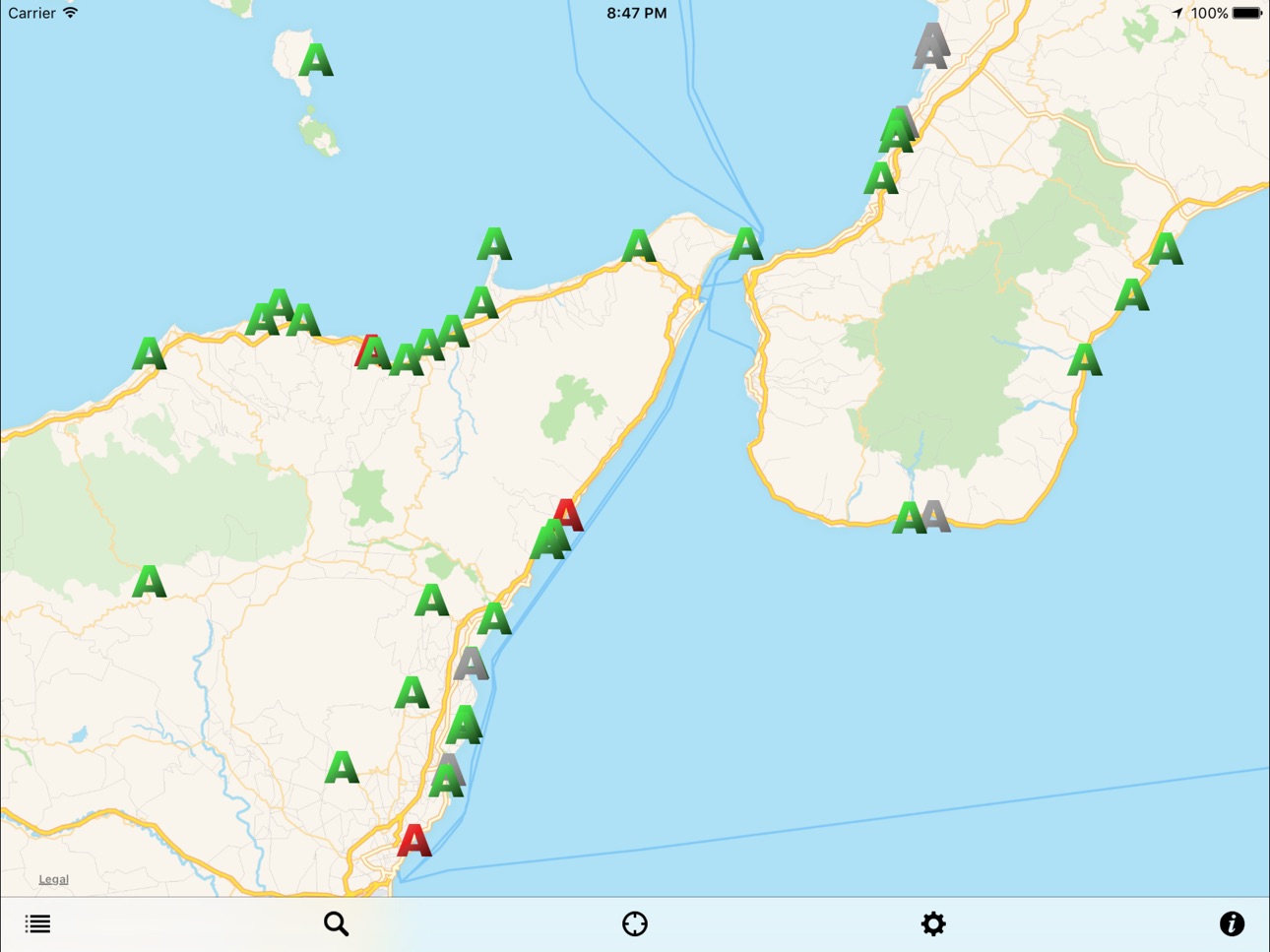Select green marker offshore in the northern sea
Viewport: 1270px width, 952px height.
(494, 244)
